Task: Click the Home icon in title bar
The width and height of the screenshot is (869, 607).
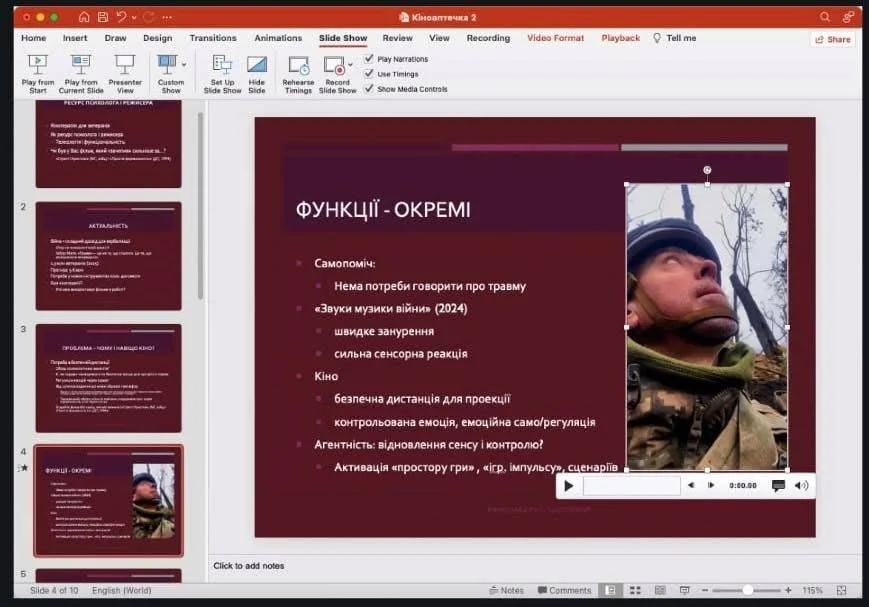Action: (x=84, y=17)
